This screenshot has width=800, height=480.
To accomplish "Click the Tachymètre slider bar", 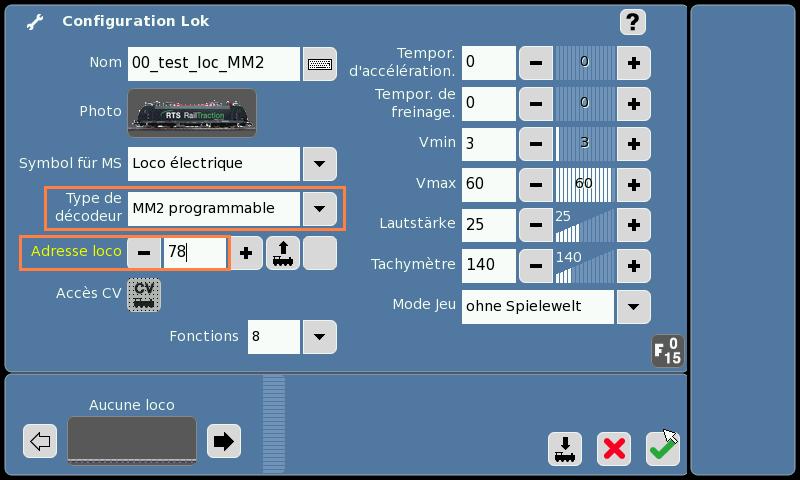I will coord(585,266).
